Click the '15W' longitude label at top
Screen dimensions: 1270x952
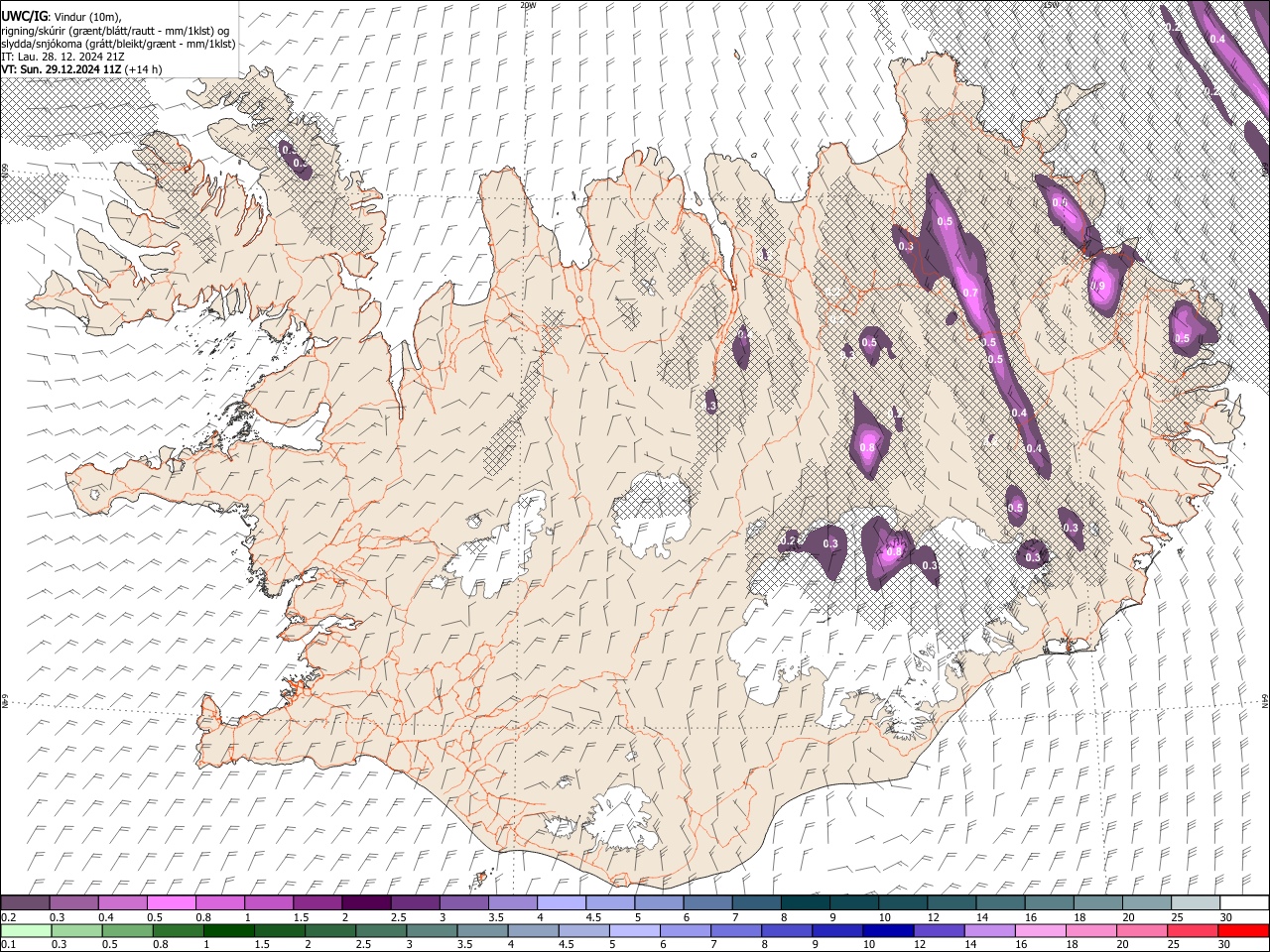[1051, 5]
